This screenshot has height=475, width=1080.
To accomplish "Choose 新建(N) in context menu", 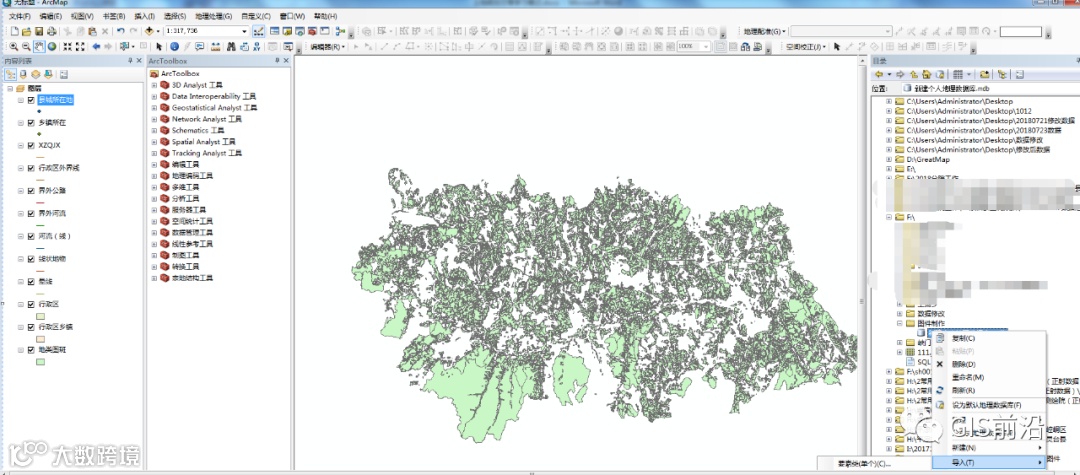I will point(989,447).
